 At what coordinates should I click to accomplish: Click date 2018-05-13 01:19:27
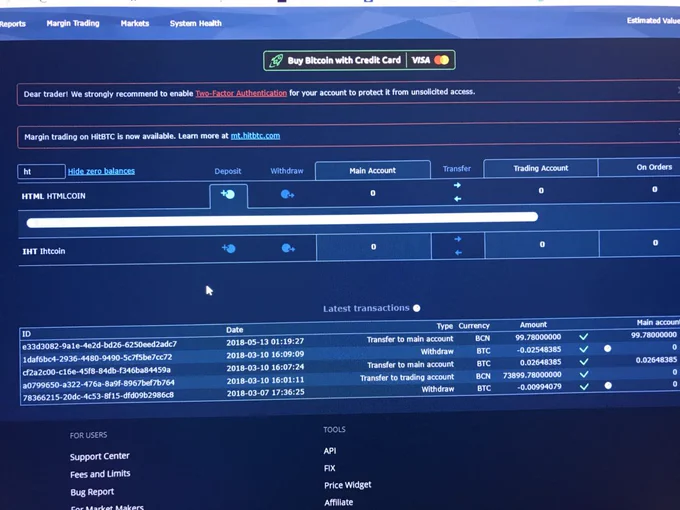click(265, 342)
